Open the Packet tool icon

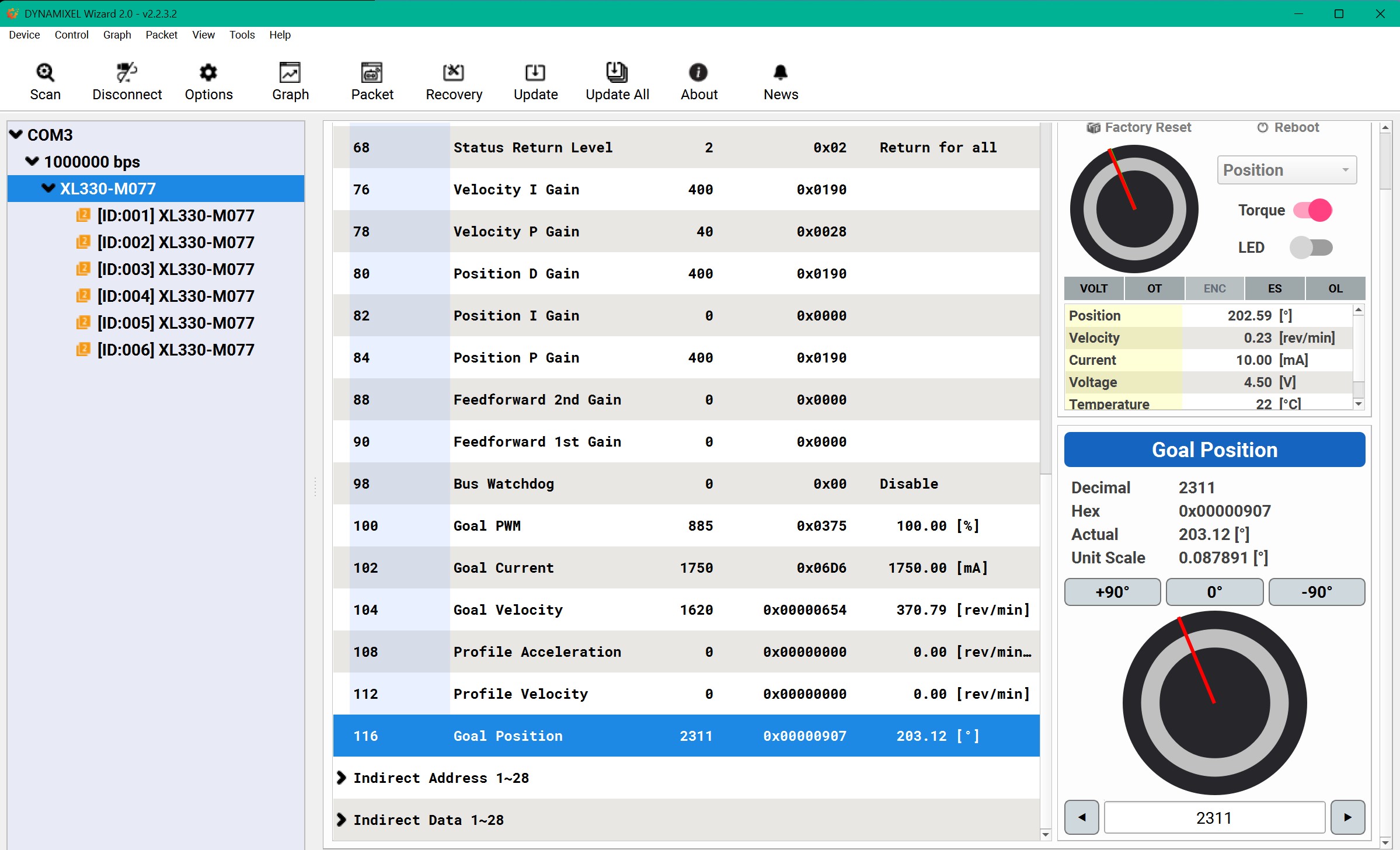(x=372, y=73)
